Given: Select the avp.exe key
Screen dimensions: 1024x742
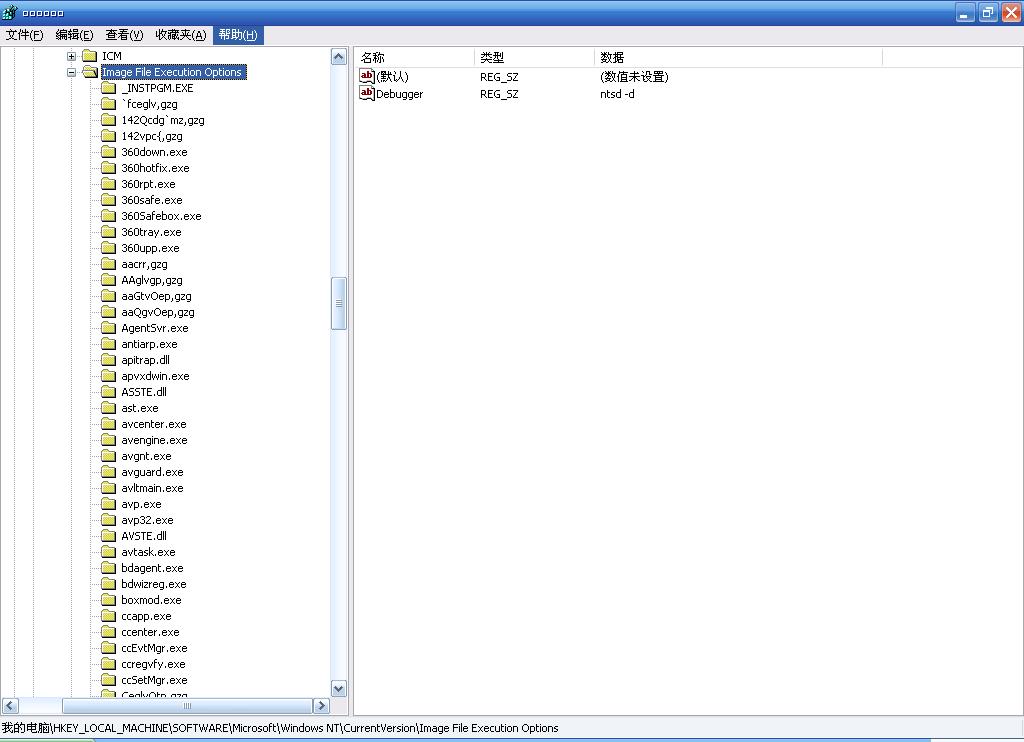Looking at the screenshot, I should click(141, 504).
